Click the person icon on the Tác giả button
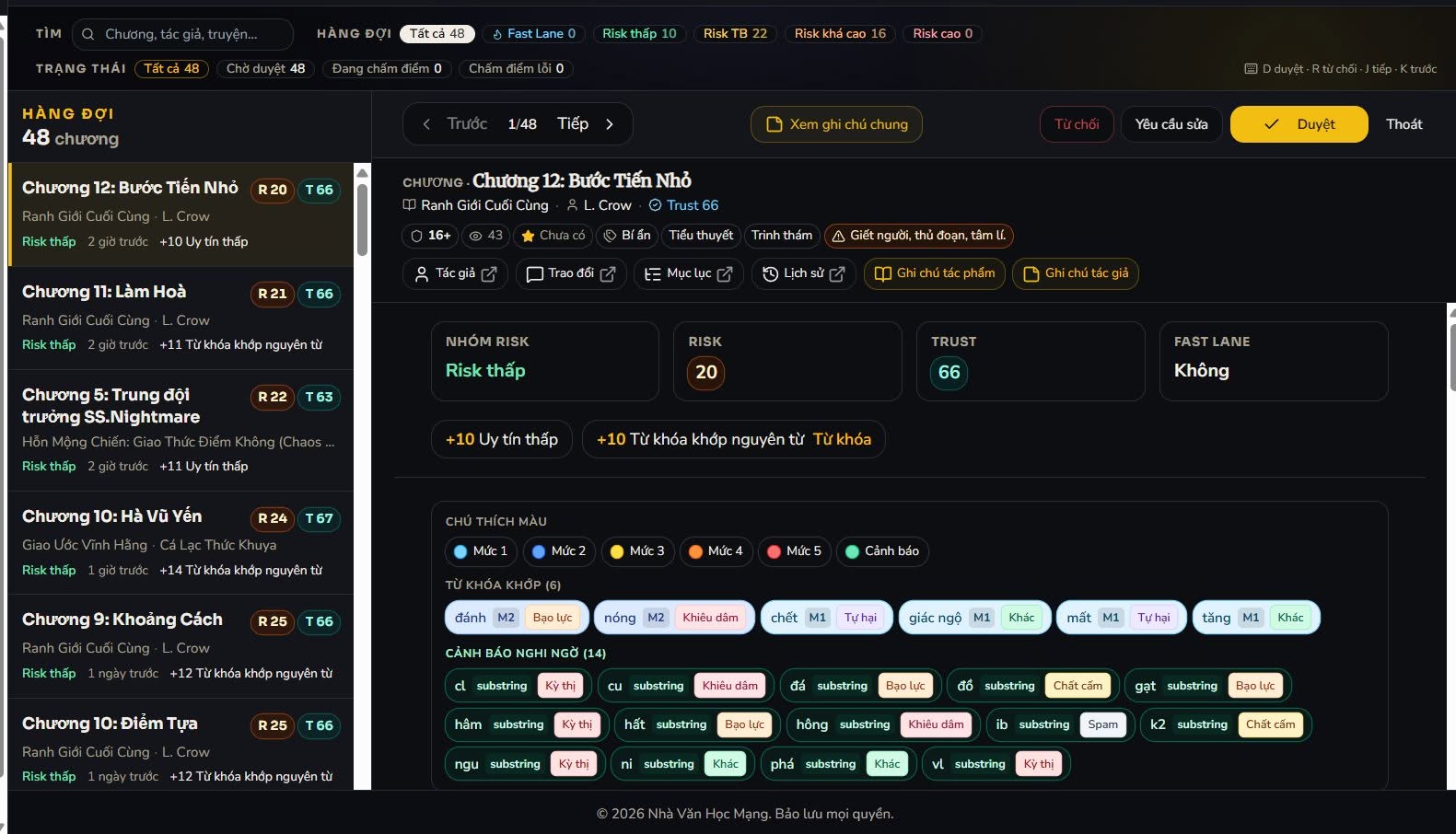Viewport: 1456px width, 834px height. pos(422,273)
